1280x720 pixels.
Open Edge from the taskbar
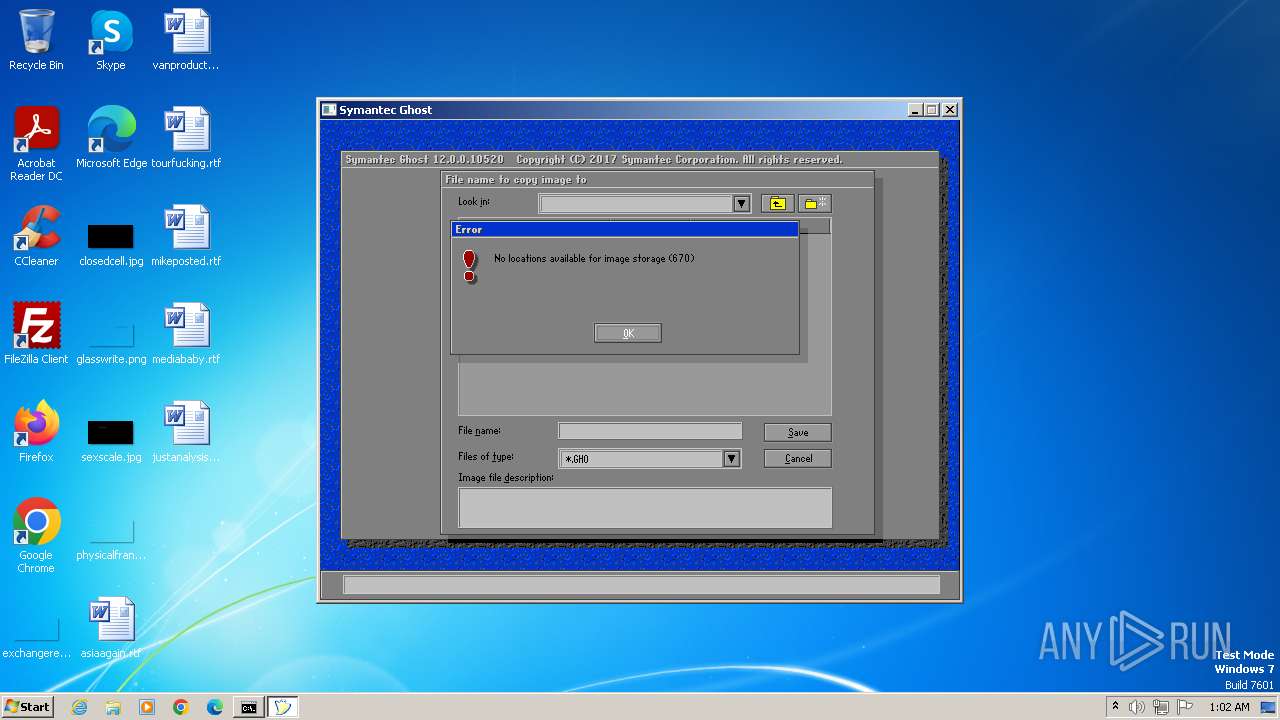[x=215, y=707]
